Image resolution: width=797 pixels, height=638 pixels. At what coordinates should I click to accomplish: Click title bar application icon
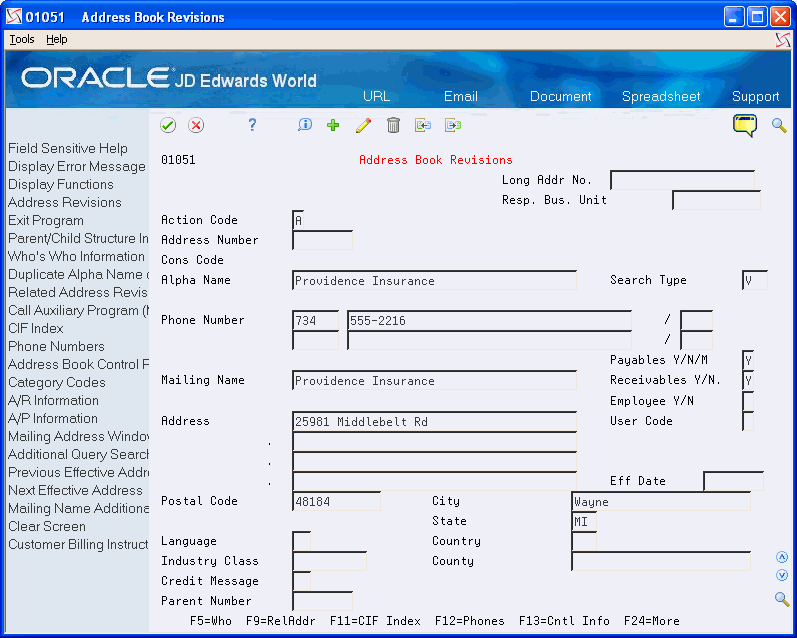tap(14, 17)
